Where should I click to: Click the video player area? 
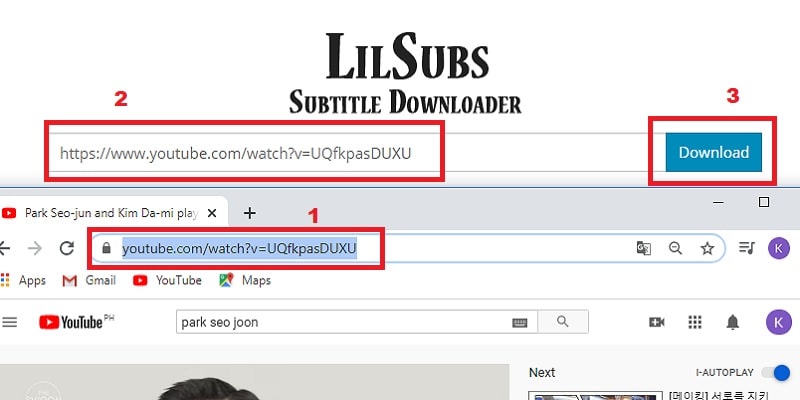(x=254, y=382)
